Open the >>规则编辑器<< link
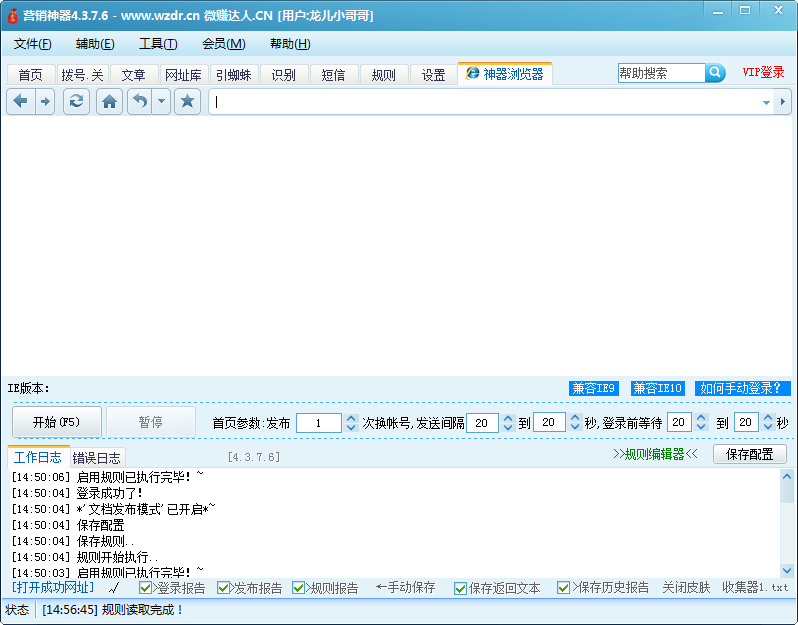Screen dimensions: 798x625 (656, 453)
